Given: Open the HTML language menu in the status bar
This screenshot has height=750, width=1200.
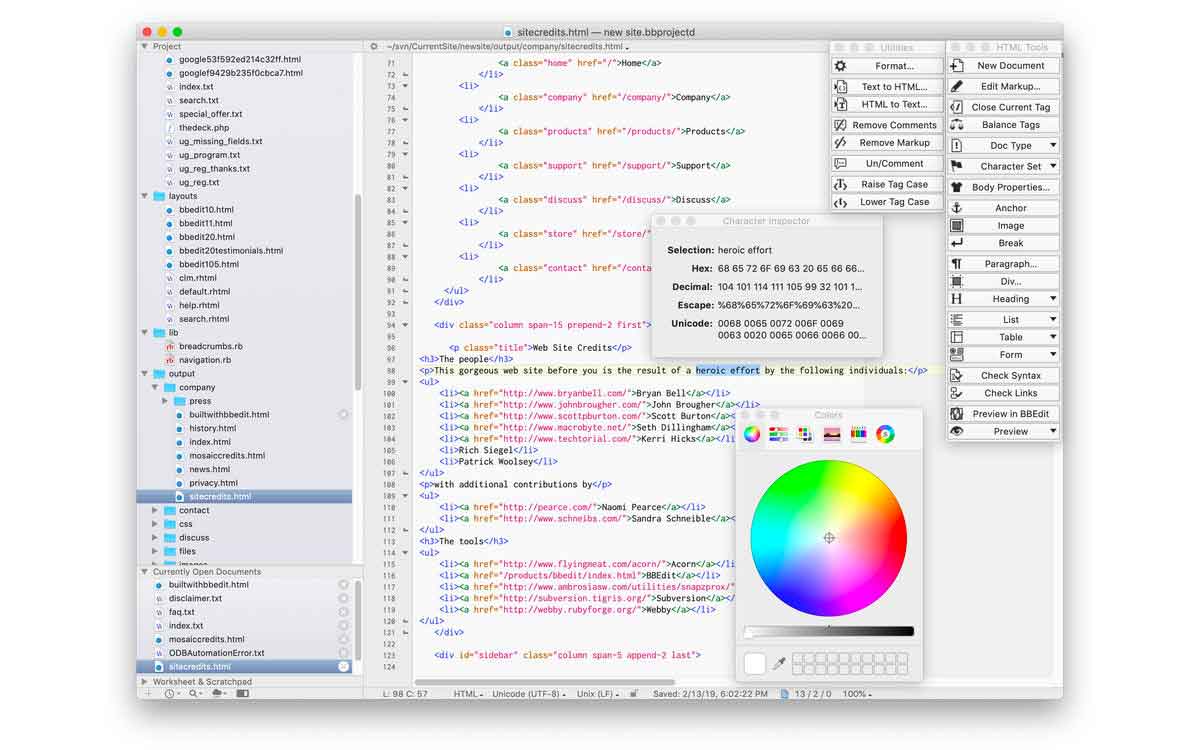Looking at the screenshot, I should click(466, 691).
